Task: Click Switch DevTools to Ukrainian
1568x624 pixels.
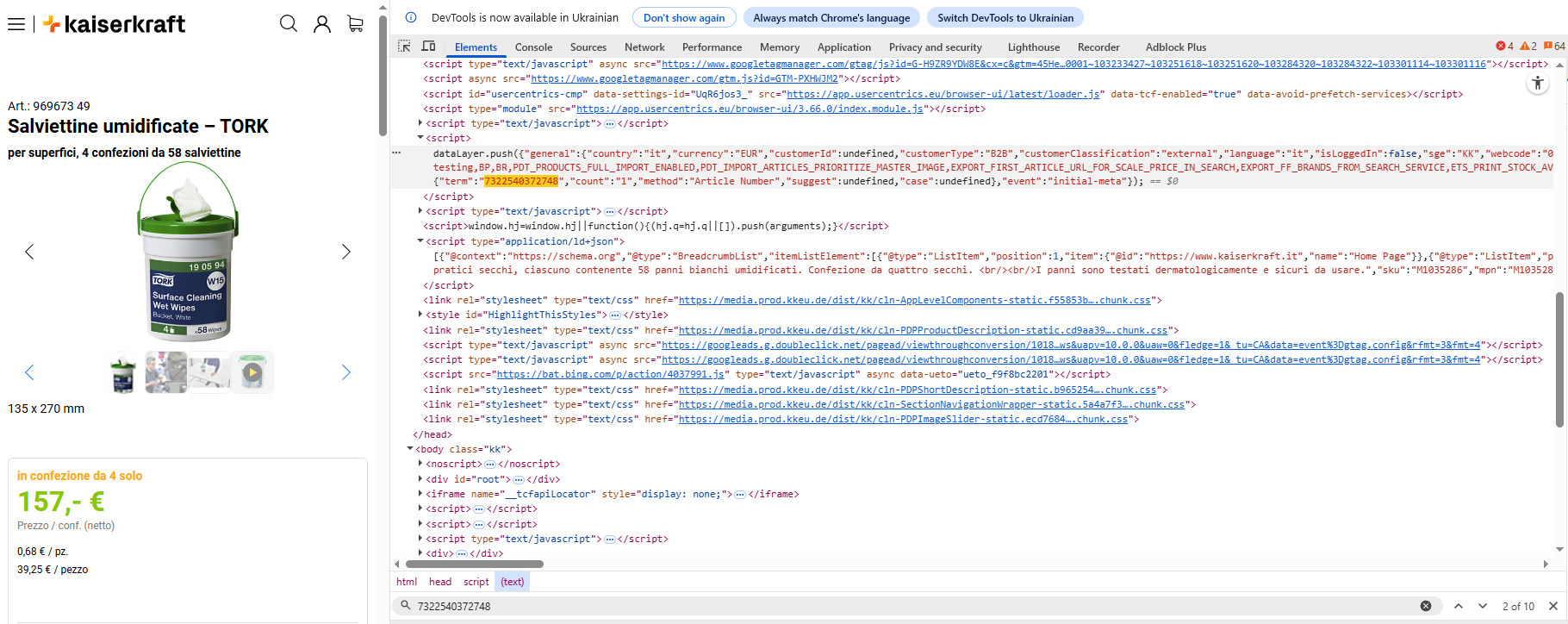Action: pos(1005,17)
